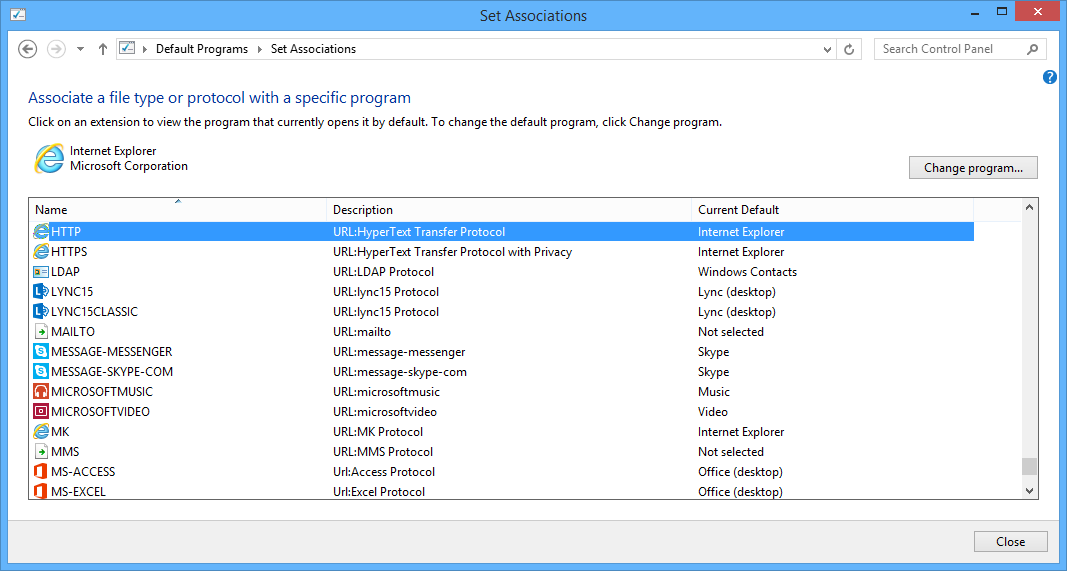Sort by the Description column header

pyautogui.click(x=509, y=210)
